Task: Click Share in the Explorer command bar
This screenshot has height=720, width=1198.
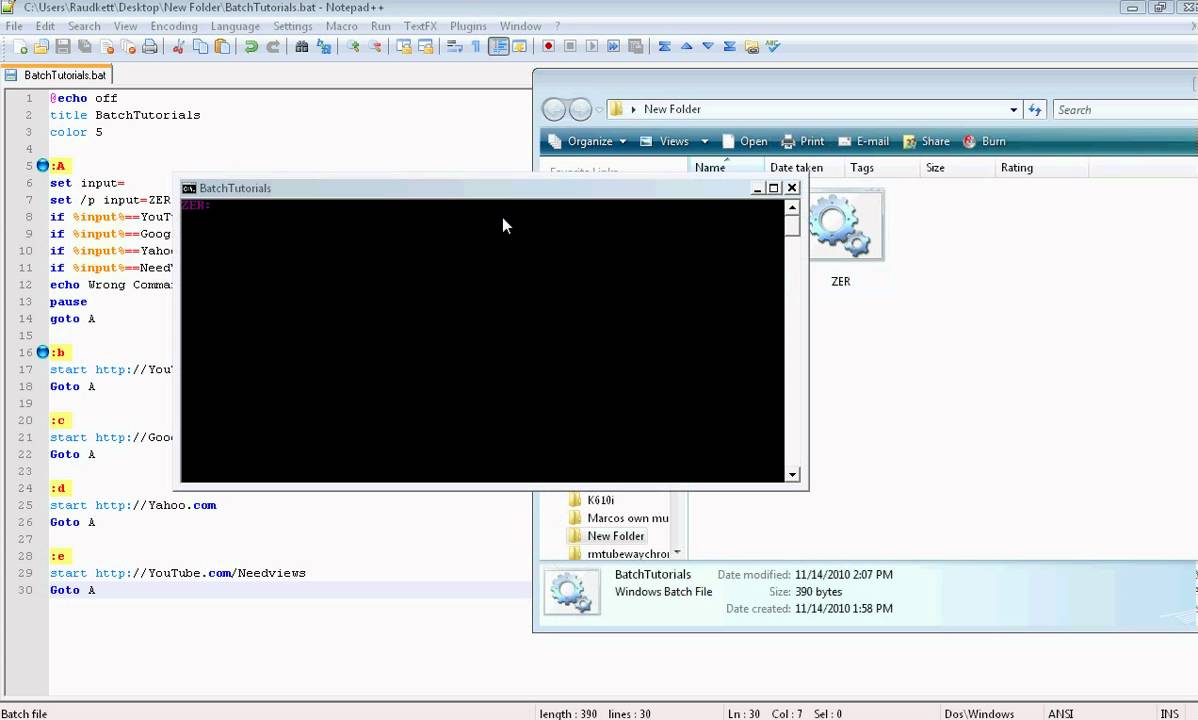Action: (926, 141)
